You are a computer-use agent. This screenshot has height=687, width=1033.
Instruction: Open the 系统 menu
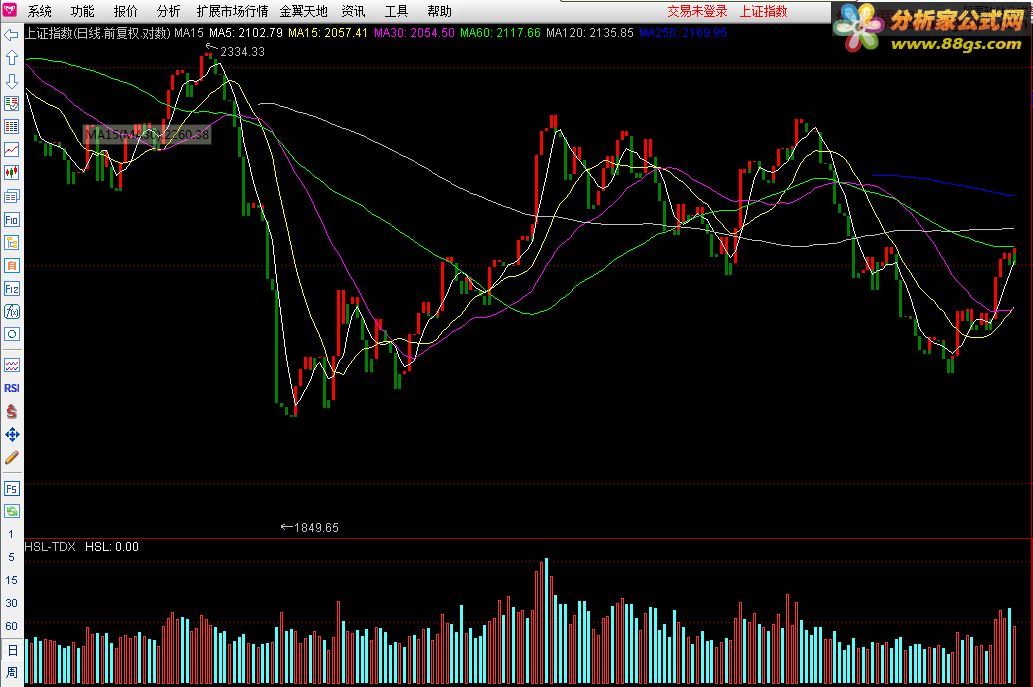[x=40, y=11]
